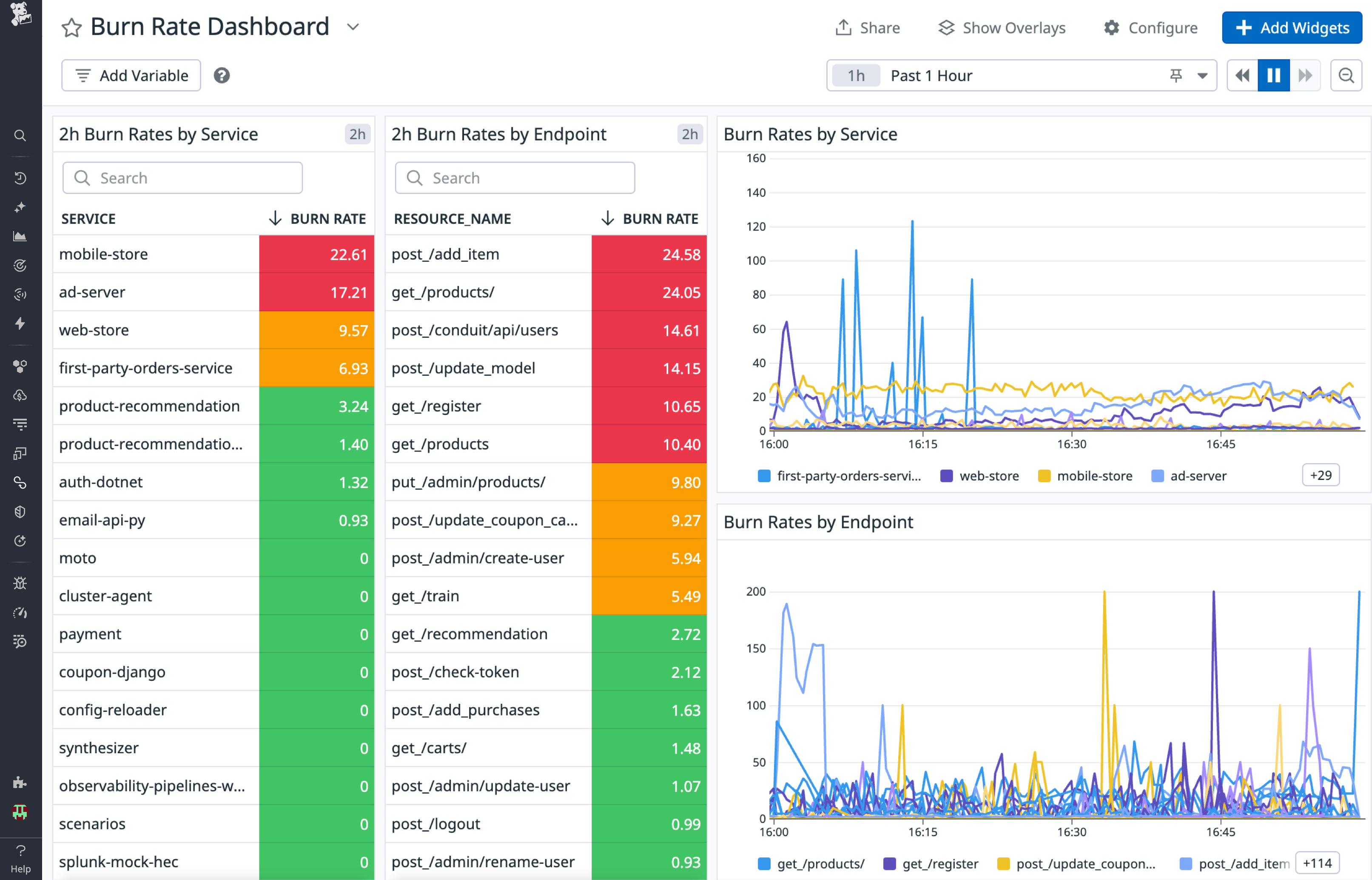The height and width of the screenshot is (880, 1372).
Task: Click the lightning events icon in the sidebar
Action: click(x=20, y=324)
